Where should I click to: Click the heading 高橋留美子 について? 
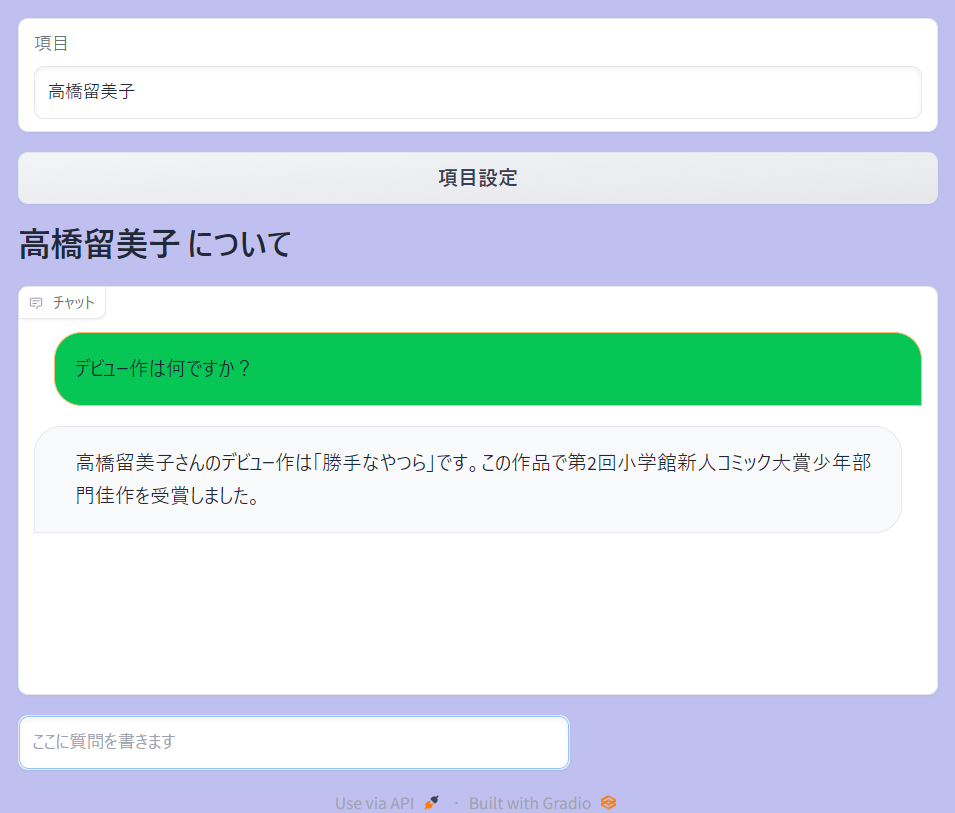click(155, 244)
